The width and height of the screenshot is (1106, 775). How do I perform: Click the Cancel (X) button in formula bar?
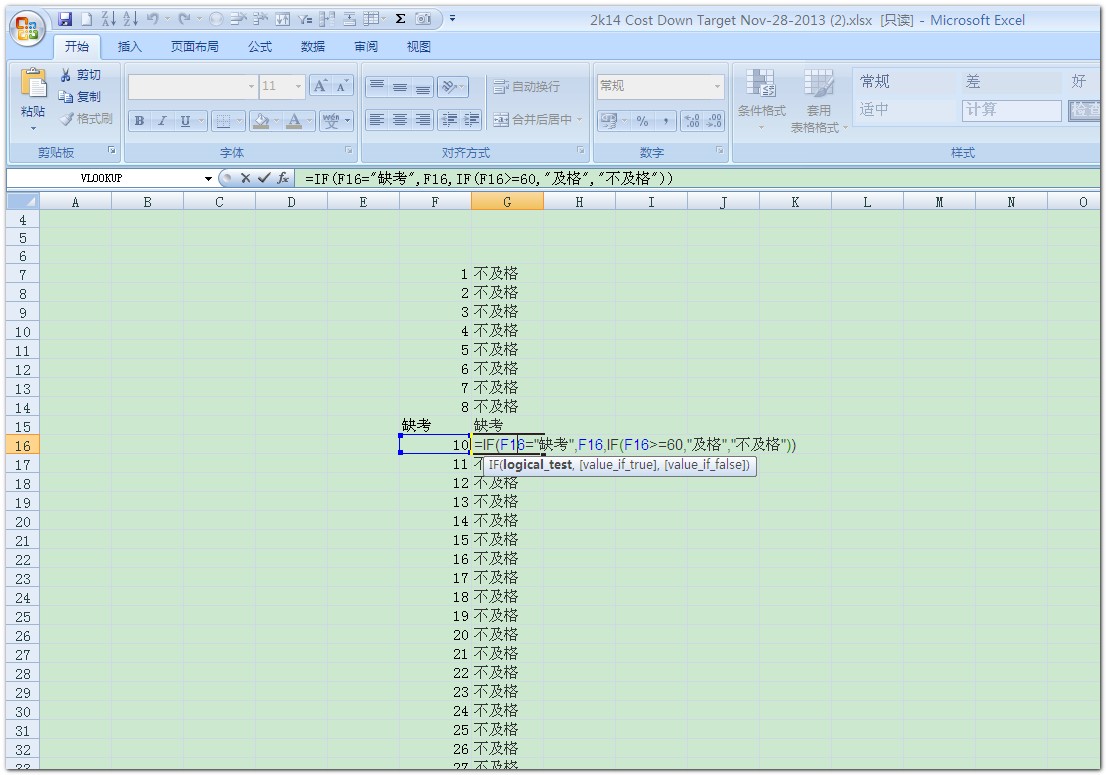pyautogui.click(x=245, y=178)
